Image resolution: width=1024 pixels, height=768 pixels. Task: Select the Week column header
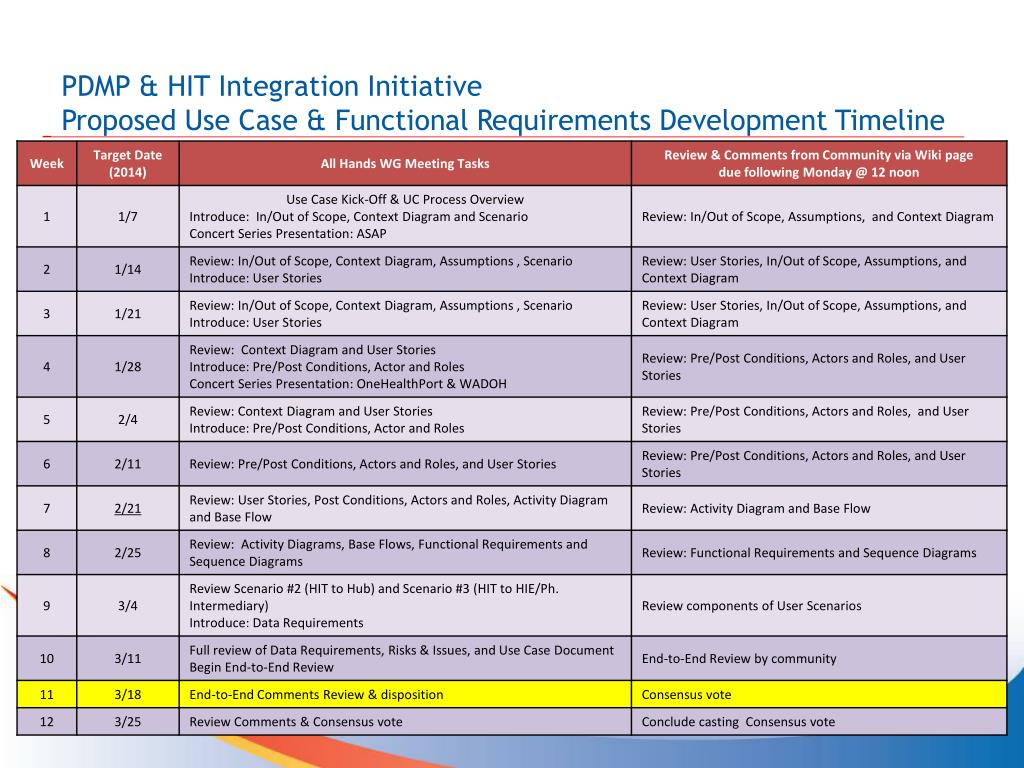46,163
